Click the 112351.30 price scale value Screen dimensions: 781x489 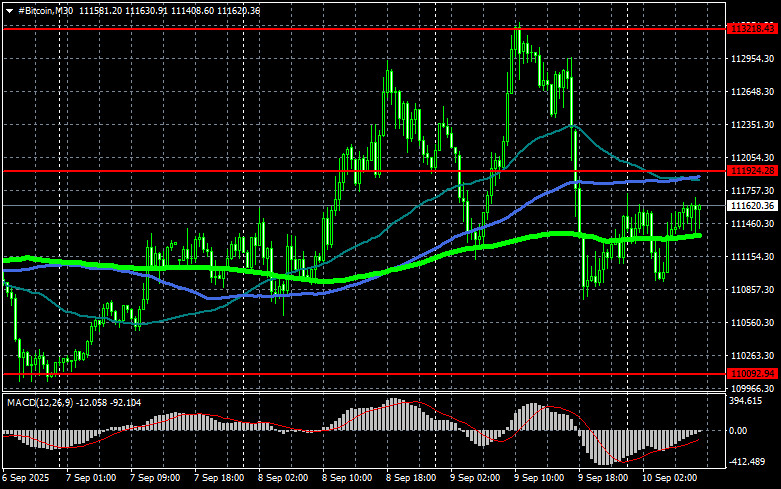(752, 124)
